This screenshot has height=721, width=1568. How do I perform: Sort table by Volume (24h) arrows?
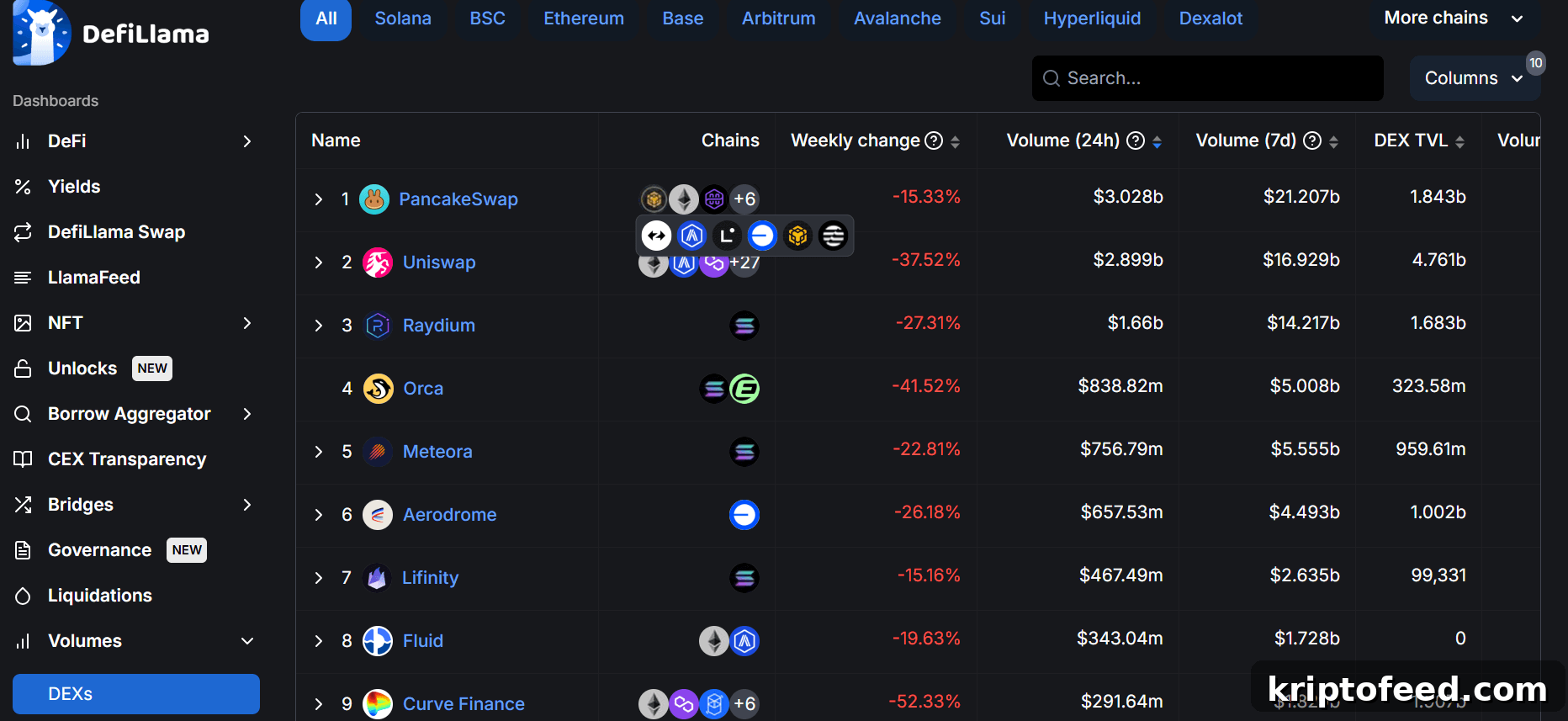point(1157,142)
